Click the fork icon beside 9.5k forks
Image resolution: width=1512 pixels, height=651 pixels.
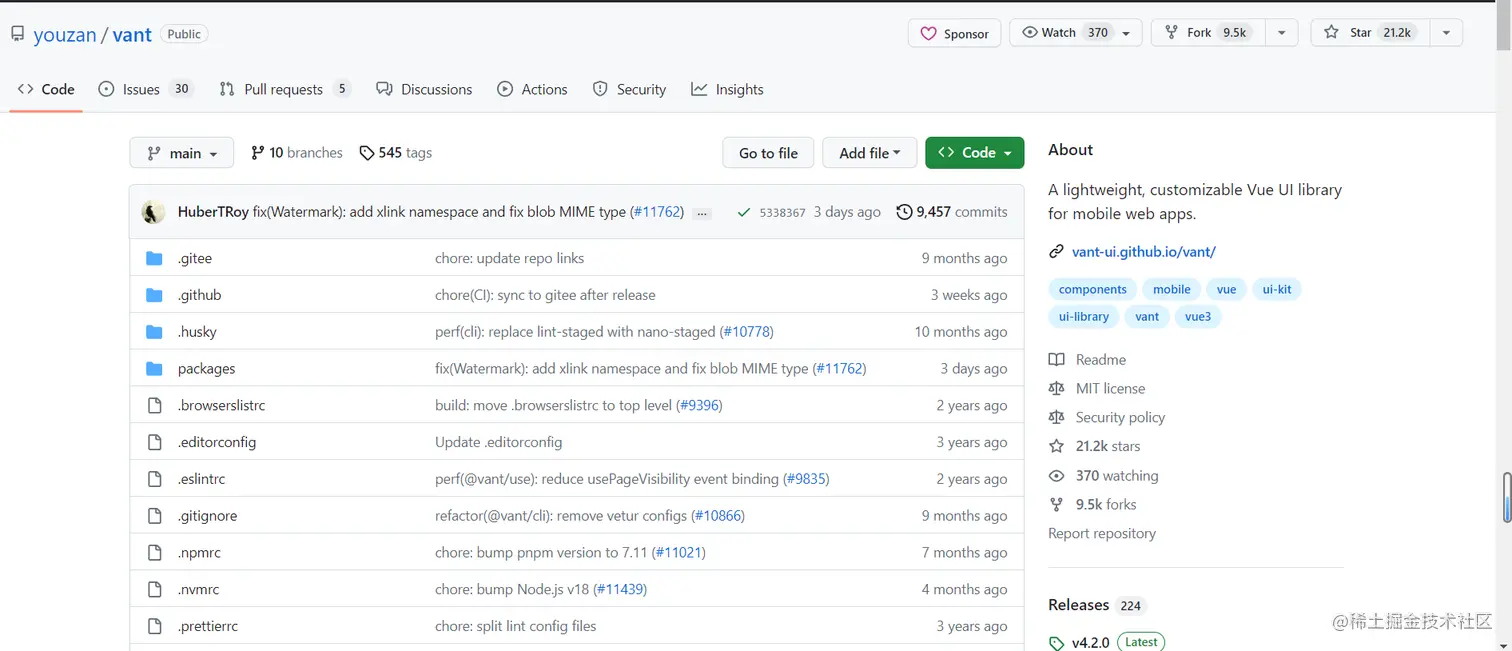tap(1056, 505)
